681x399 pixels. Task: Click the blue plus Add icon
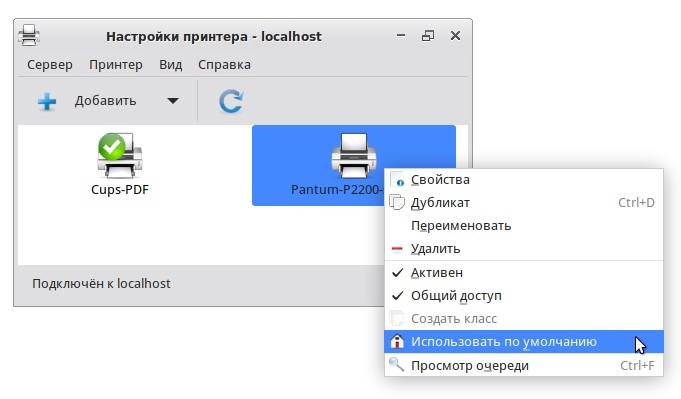[x=47, y=102]
